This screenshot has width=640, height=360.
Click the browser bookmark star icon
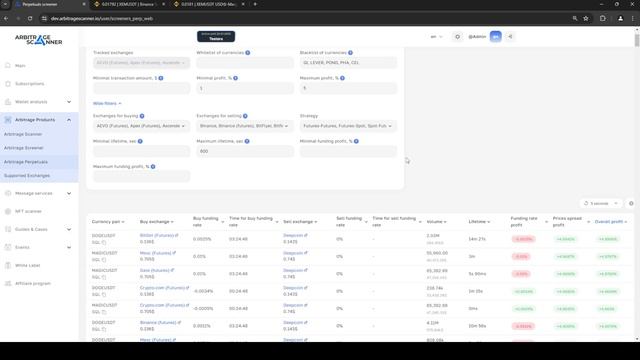point(586,18)
